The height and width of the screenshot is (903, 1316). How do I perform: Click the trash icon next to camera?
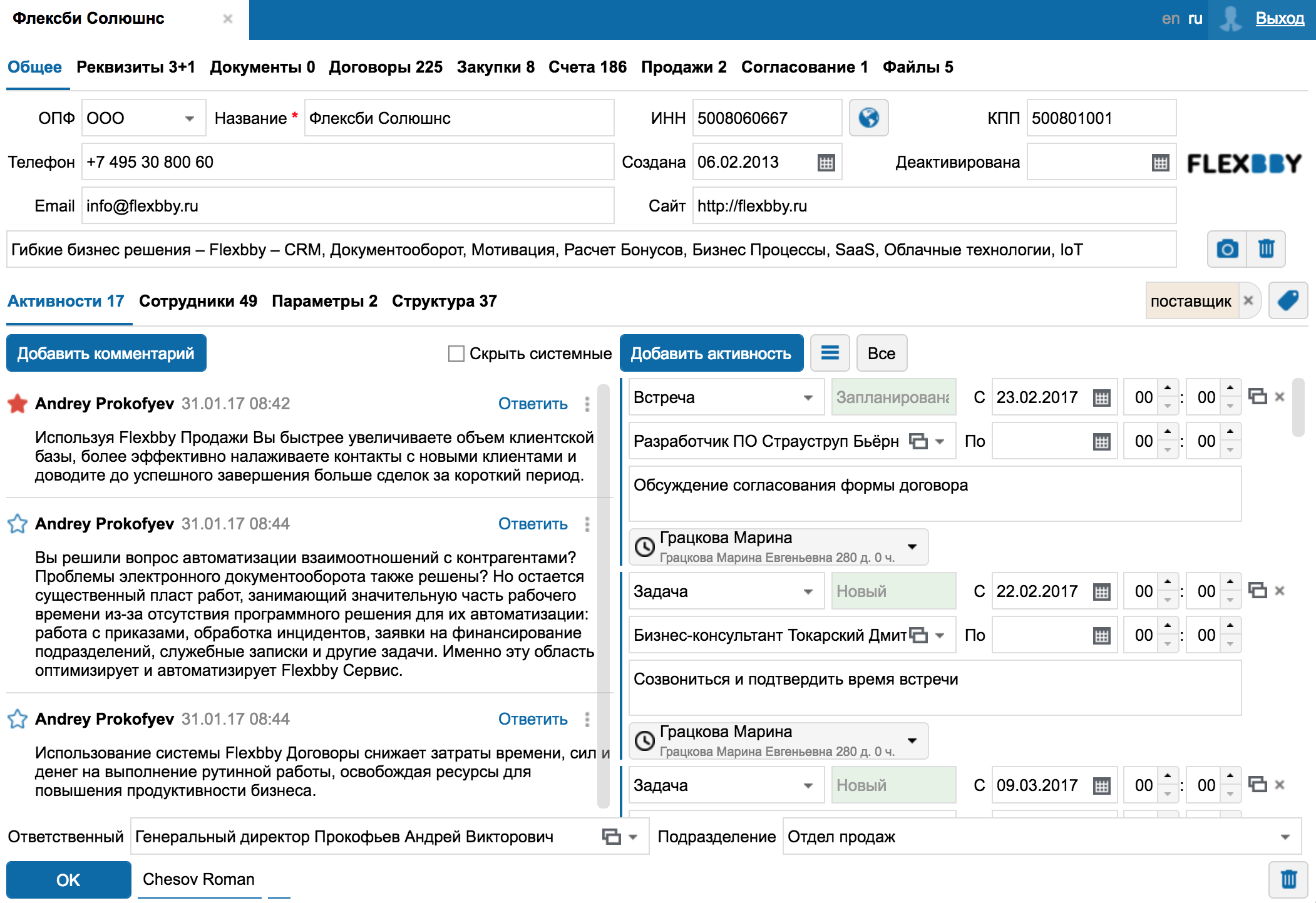pos(1266,249)
